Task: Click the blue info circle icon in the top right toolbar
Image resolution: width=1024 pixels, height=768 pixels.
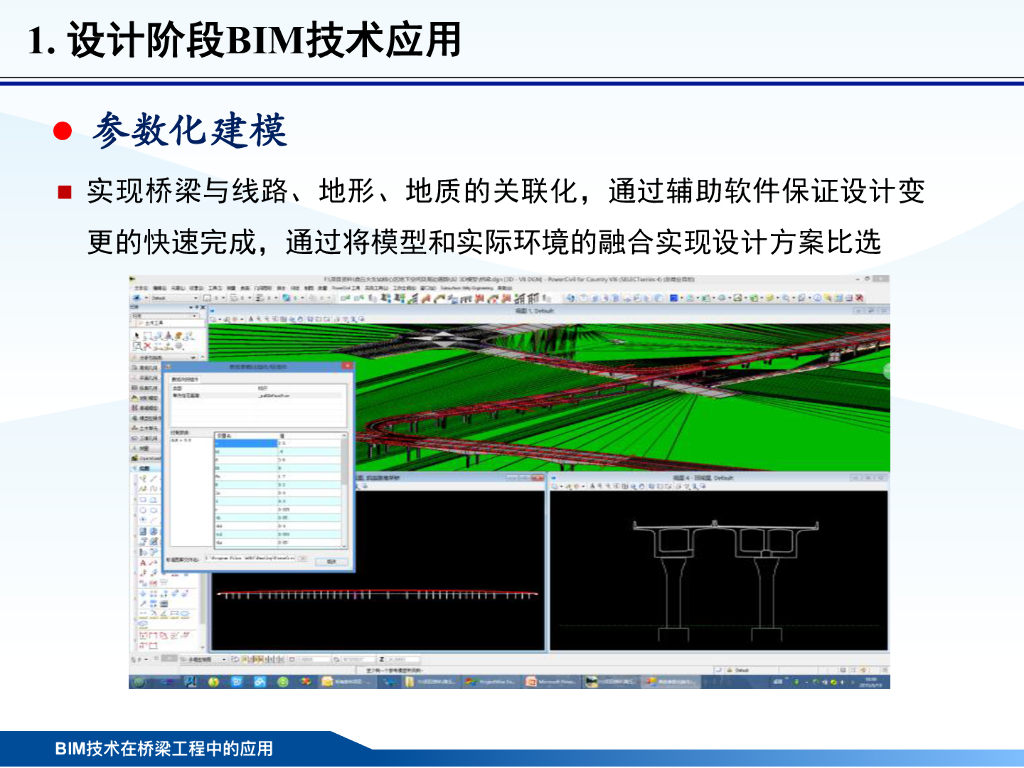Action: coord(817,298)
